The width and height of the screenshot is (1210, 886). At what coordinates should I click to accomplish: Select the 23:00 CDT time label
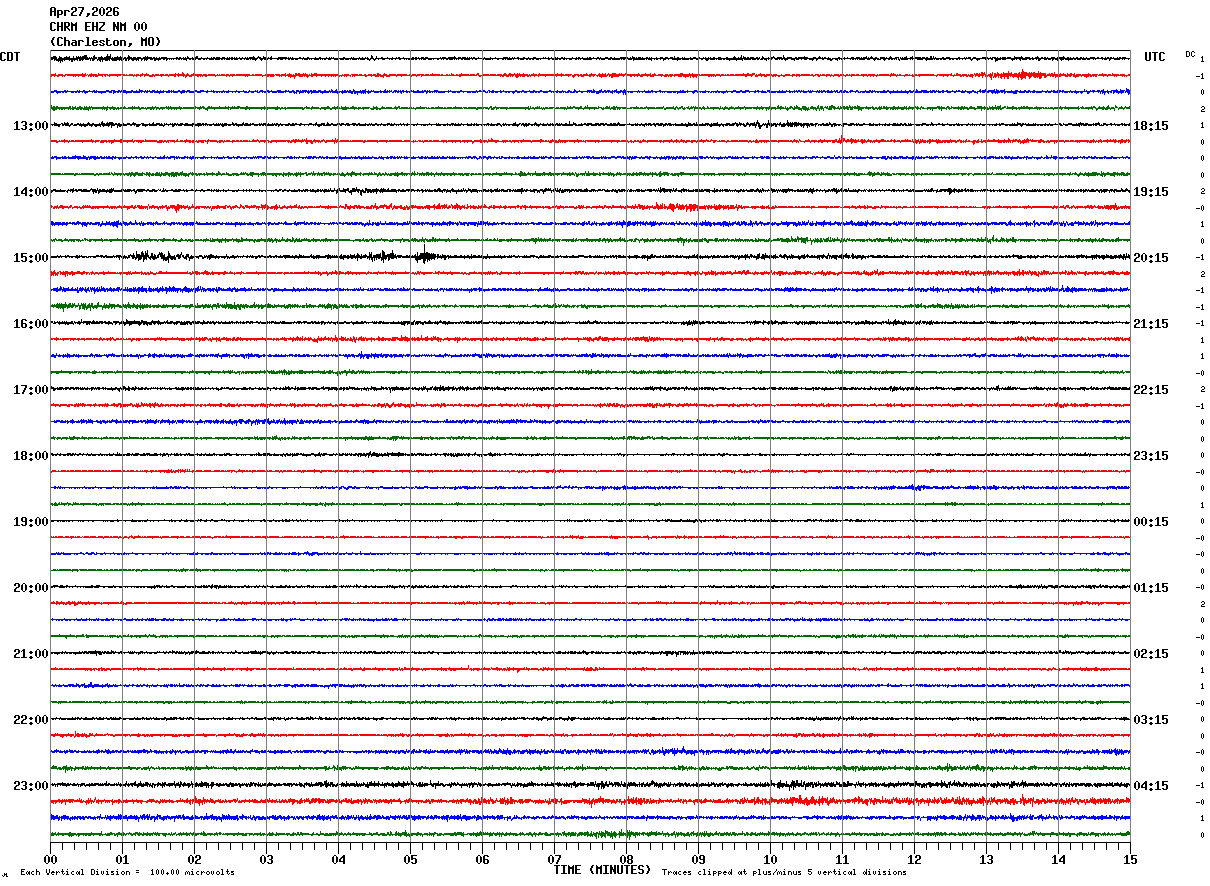pyautogui.click(x=31, y=786)
